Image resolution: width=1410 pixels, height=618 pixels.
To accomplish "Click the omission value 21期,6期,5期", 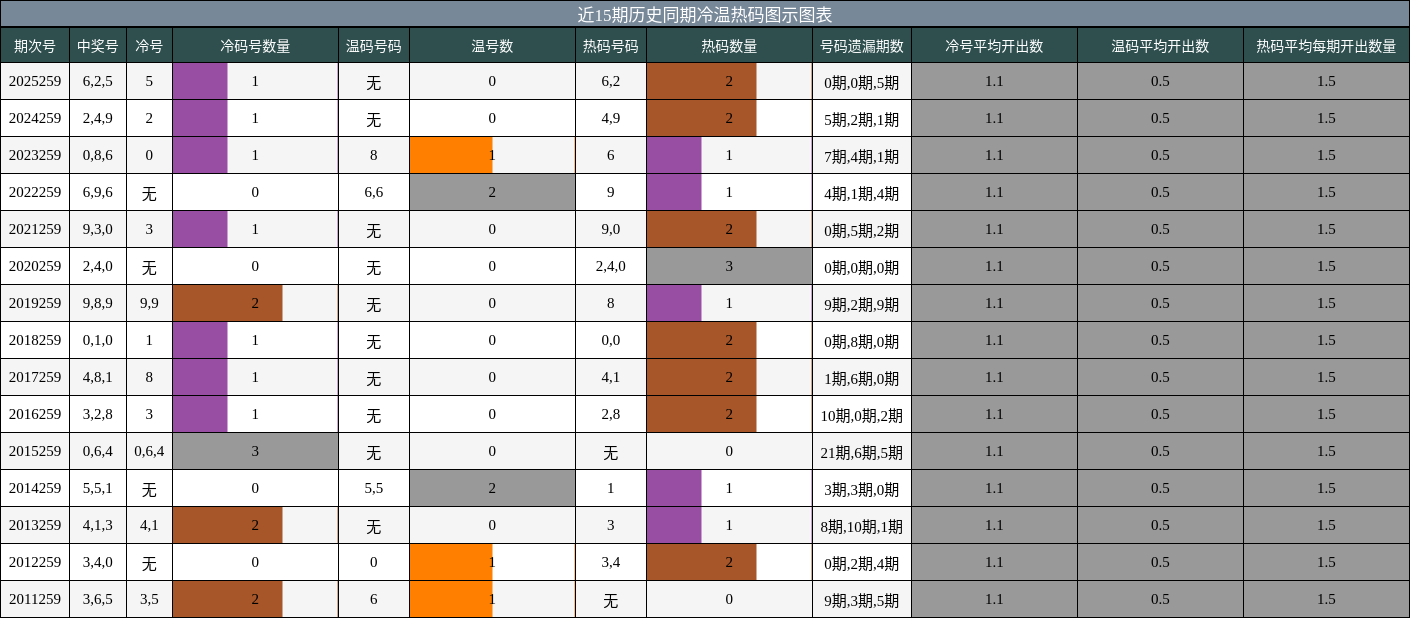I will pyautogui.click(x=862, y=451).
